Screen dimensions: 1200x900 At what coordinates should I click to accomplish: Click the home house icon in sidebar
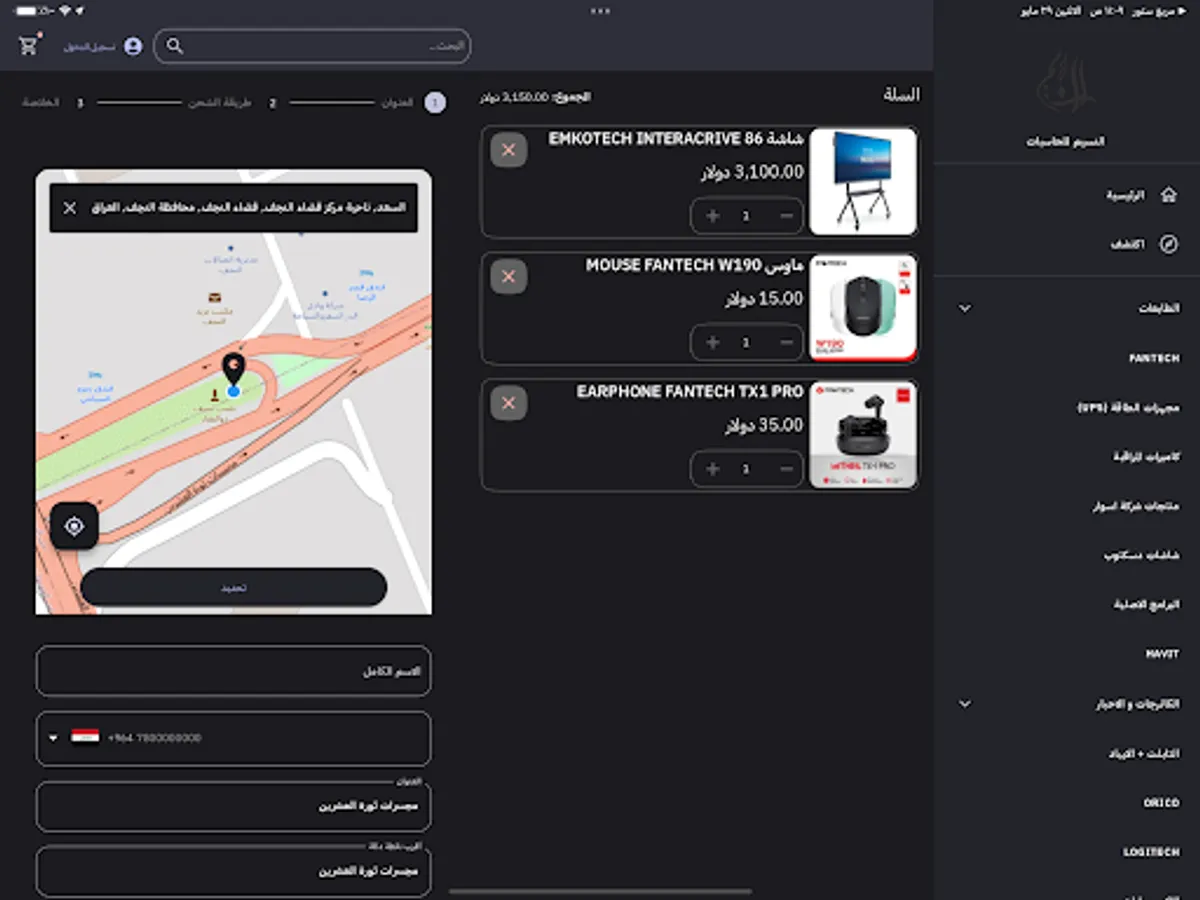point(1168,195)
